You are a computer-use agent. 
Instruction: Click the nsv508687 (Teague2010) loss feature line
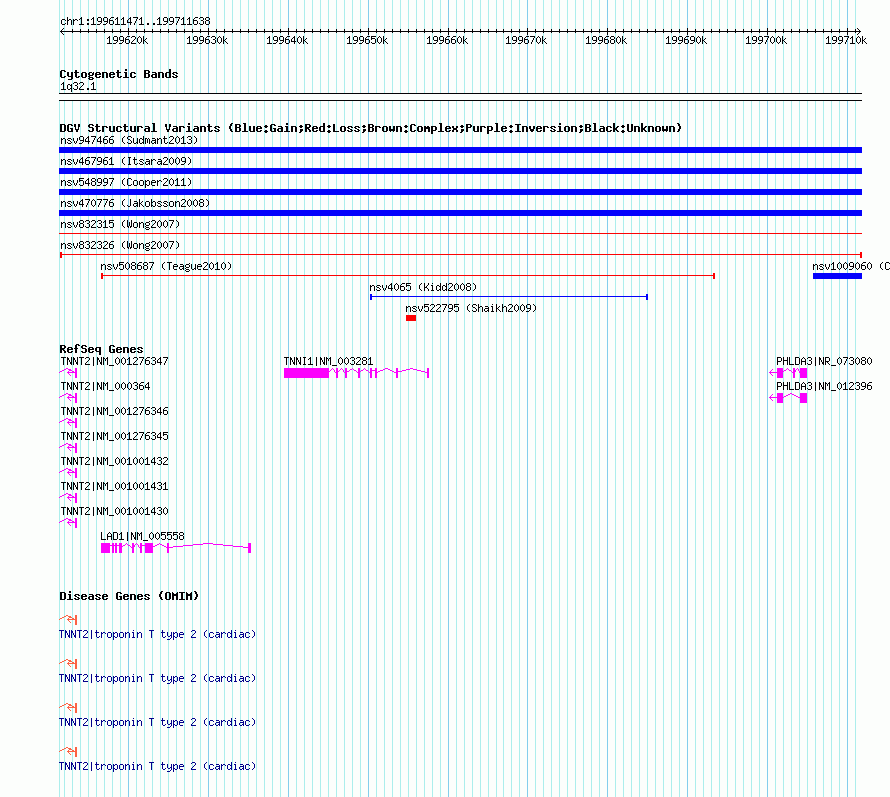click(408, 276)
